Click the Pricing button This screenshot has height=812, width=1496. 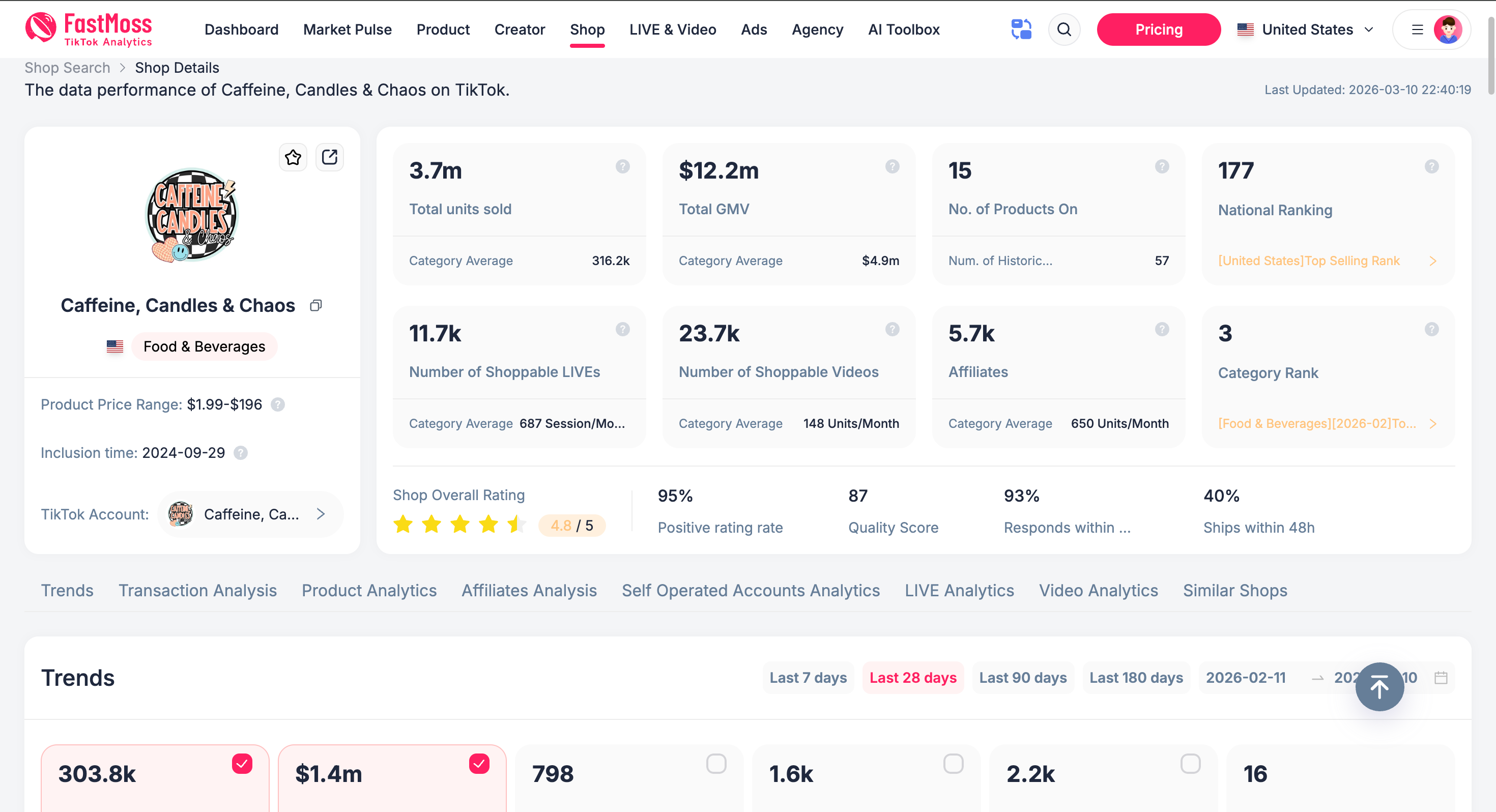point(1158,29)
